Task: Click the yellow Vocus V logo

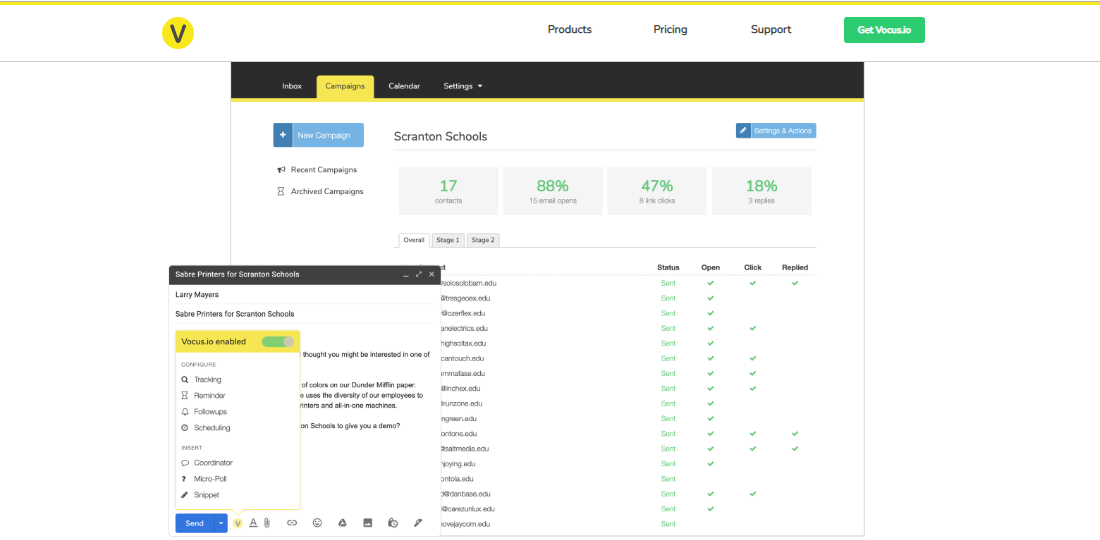Action: pos(177,32)
